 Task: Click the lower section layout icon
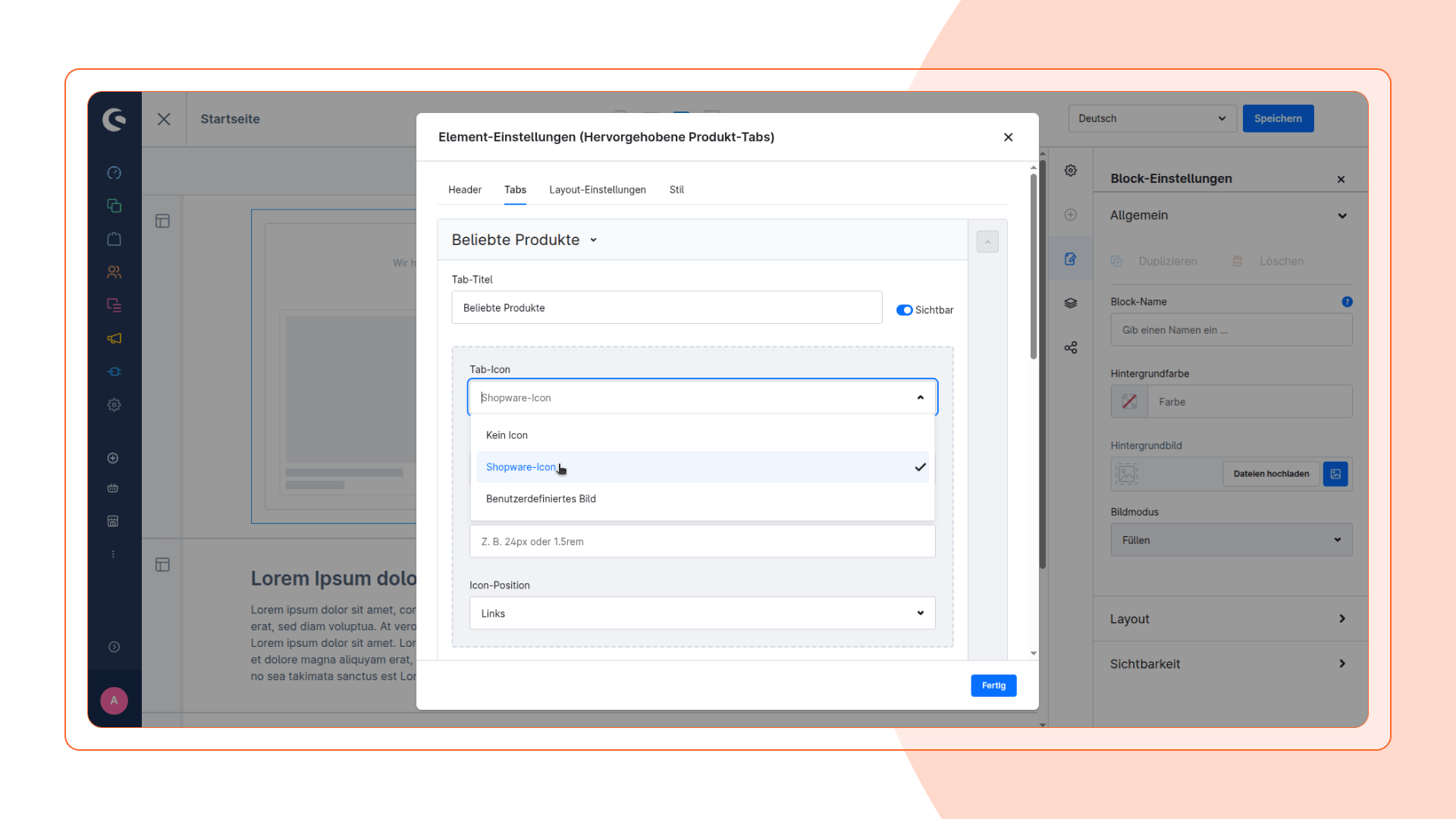tap(162, 564)
